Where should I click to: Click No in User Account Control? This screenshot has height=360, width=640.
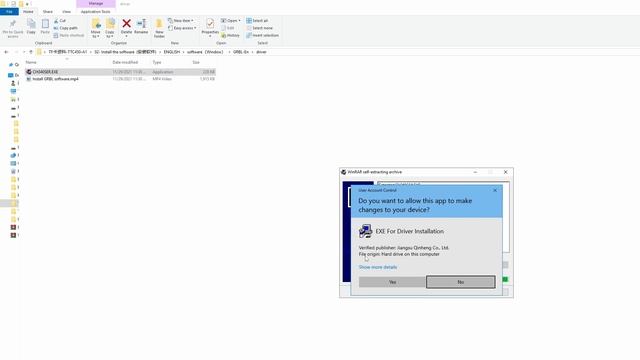click(461, 282)
